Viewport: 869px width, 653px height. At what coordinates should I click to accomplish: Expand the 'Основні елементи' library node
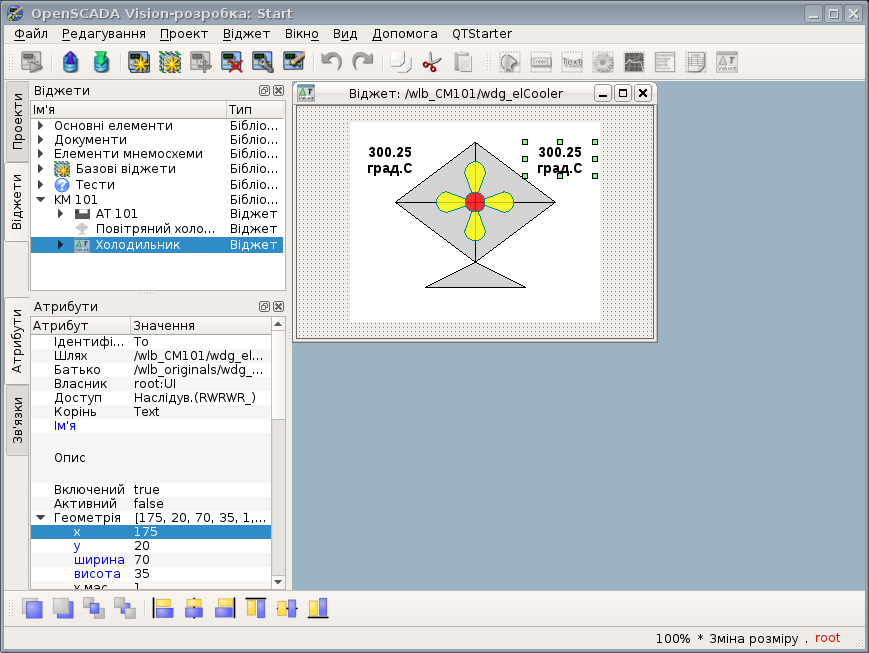tap(41, 126)
